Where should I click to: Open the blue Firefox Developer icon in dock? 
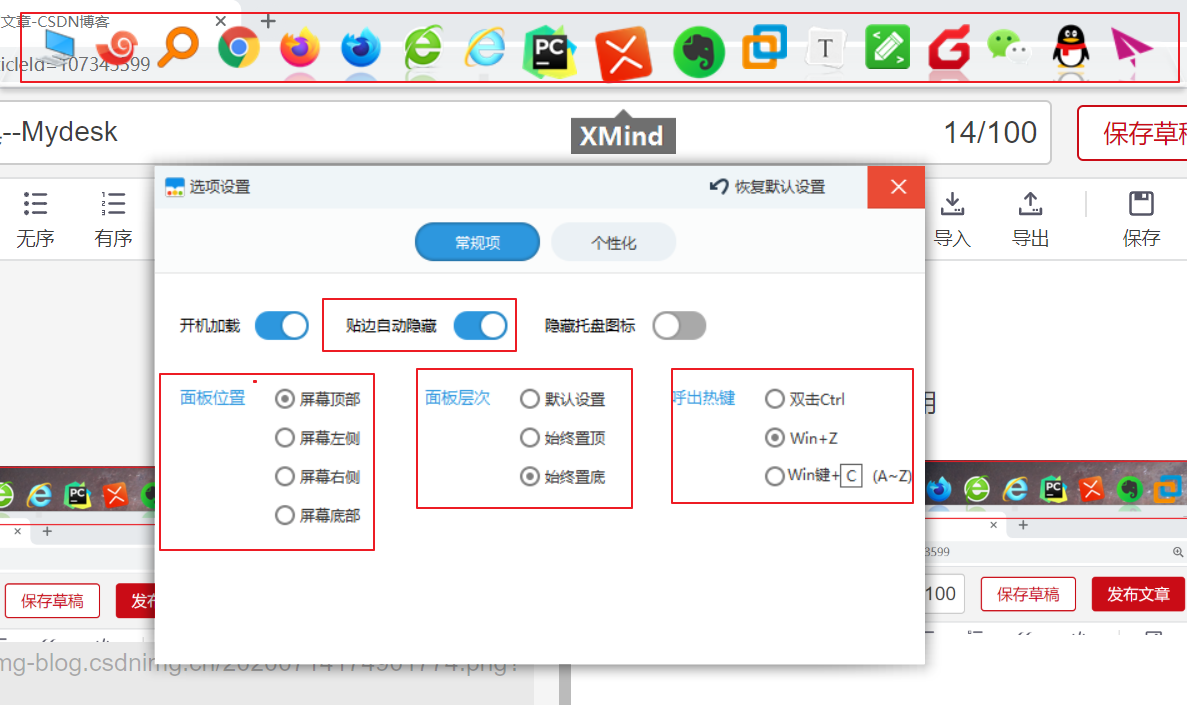[360, 48]
